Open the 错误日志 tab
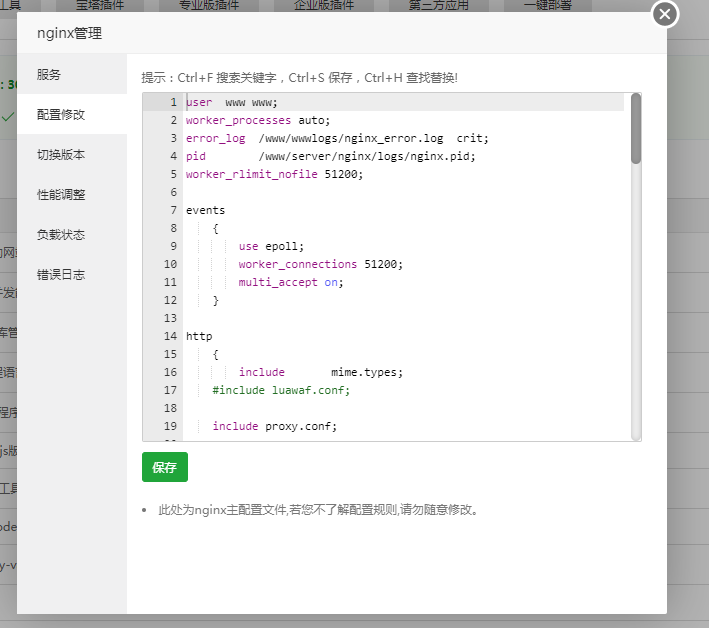The image size is (709, 628). tap(72, 275)
